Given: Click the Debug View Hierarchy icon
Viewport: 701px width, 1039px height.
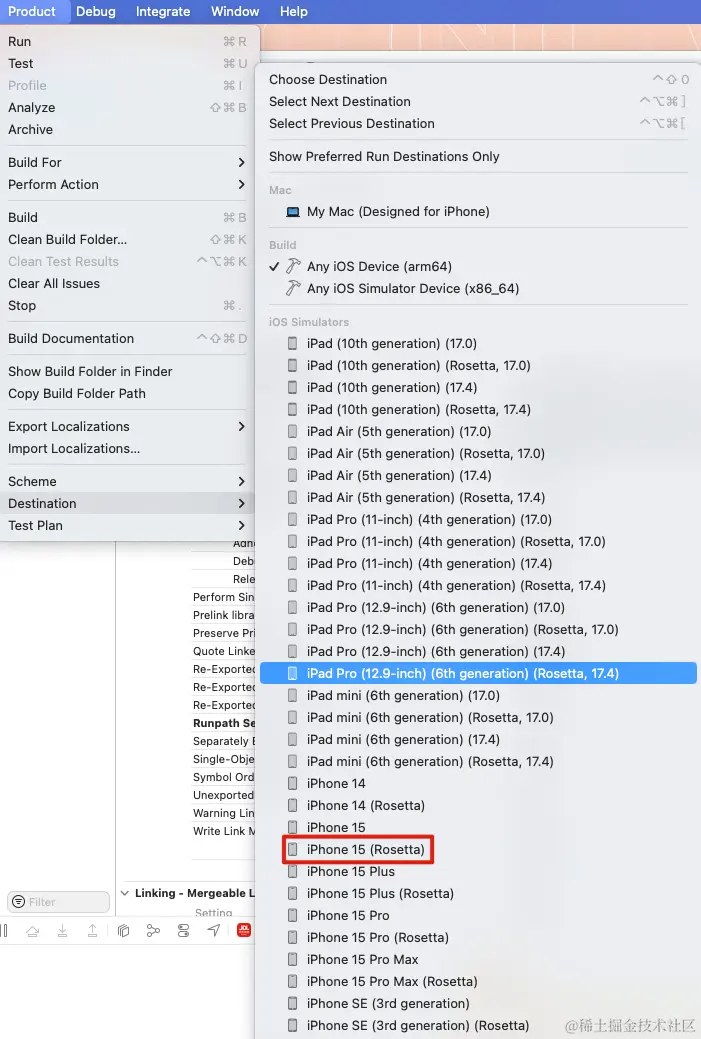Looking at the screenshot, I should [123, 930].
